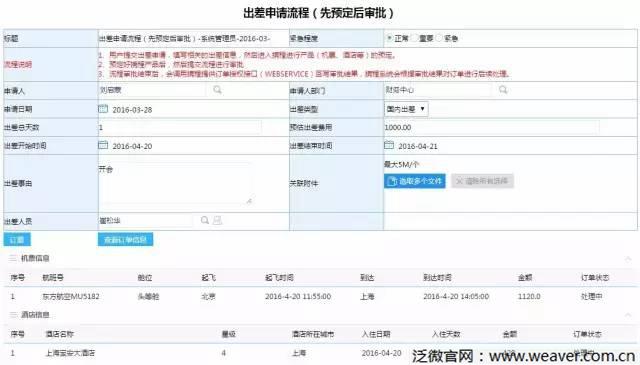Click the 最大5M/个 attachment size note
The image size is (640, 365).
pyautogui.click(x=401, y=165)
